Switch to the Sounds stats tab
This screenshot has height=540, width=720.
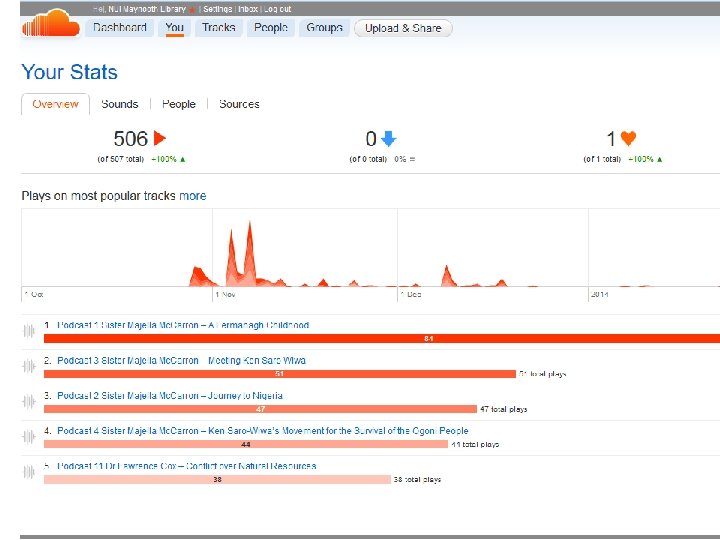click(x=119, y=104)
